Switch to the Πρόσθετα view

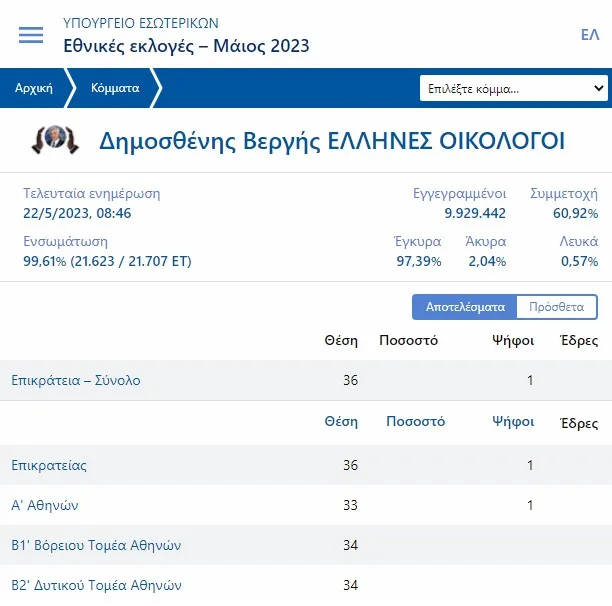(557, 307)
